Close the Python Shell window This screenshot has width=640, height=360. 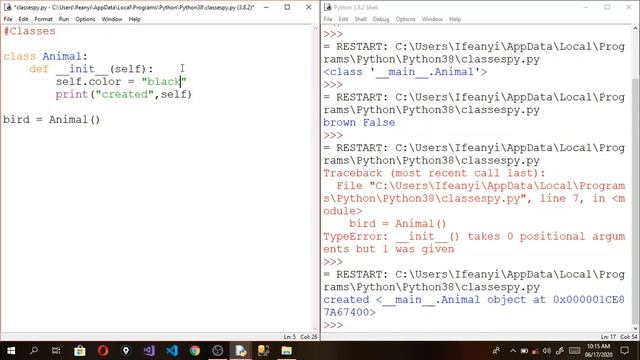(x=629, y=7)
